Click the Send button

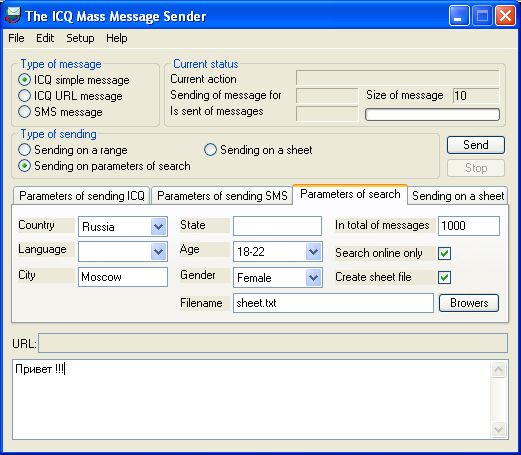pyautogui.click(x=476, y=145)
